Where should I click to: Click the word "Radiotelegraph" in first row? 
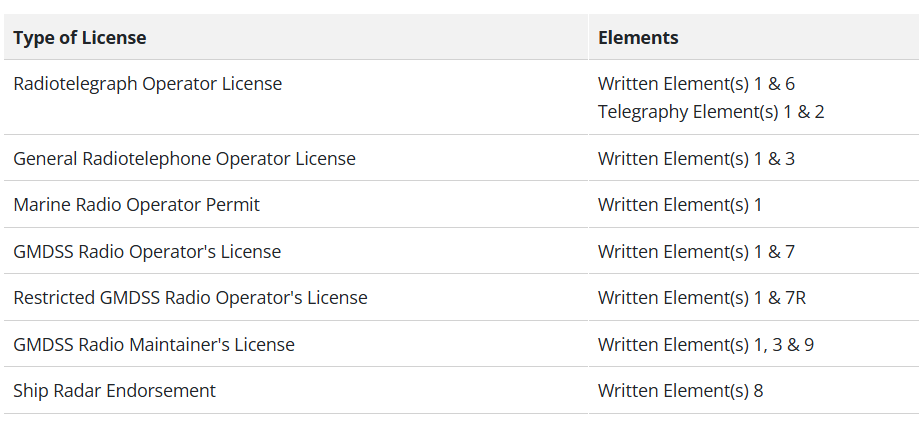pos(75,84)
